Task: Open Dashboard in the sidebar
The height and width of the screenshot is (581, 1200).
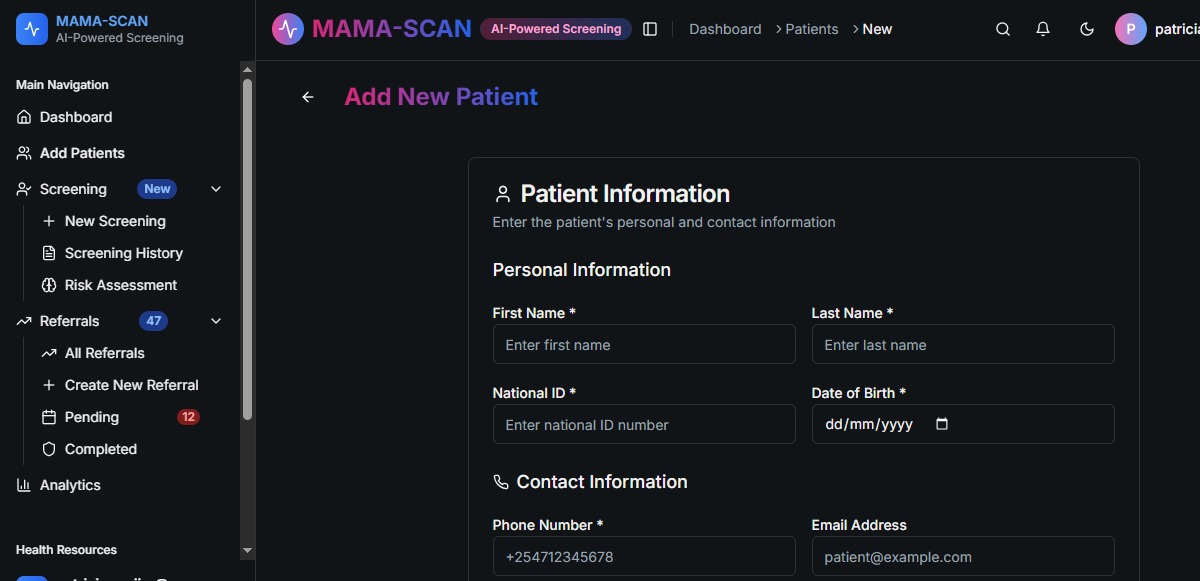Action: (76, 117)
